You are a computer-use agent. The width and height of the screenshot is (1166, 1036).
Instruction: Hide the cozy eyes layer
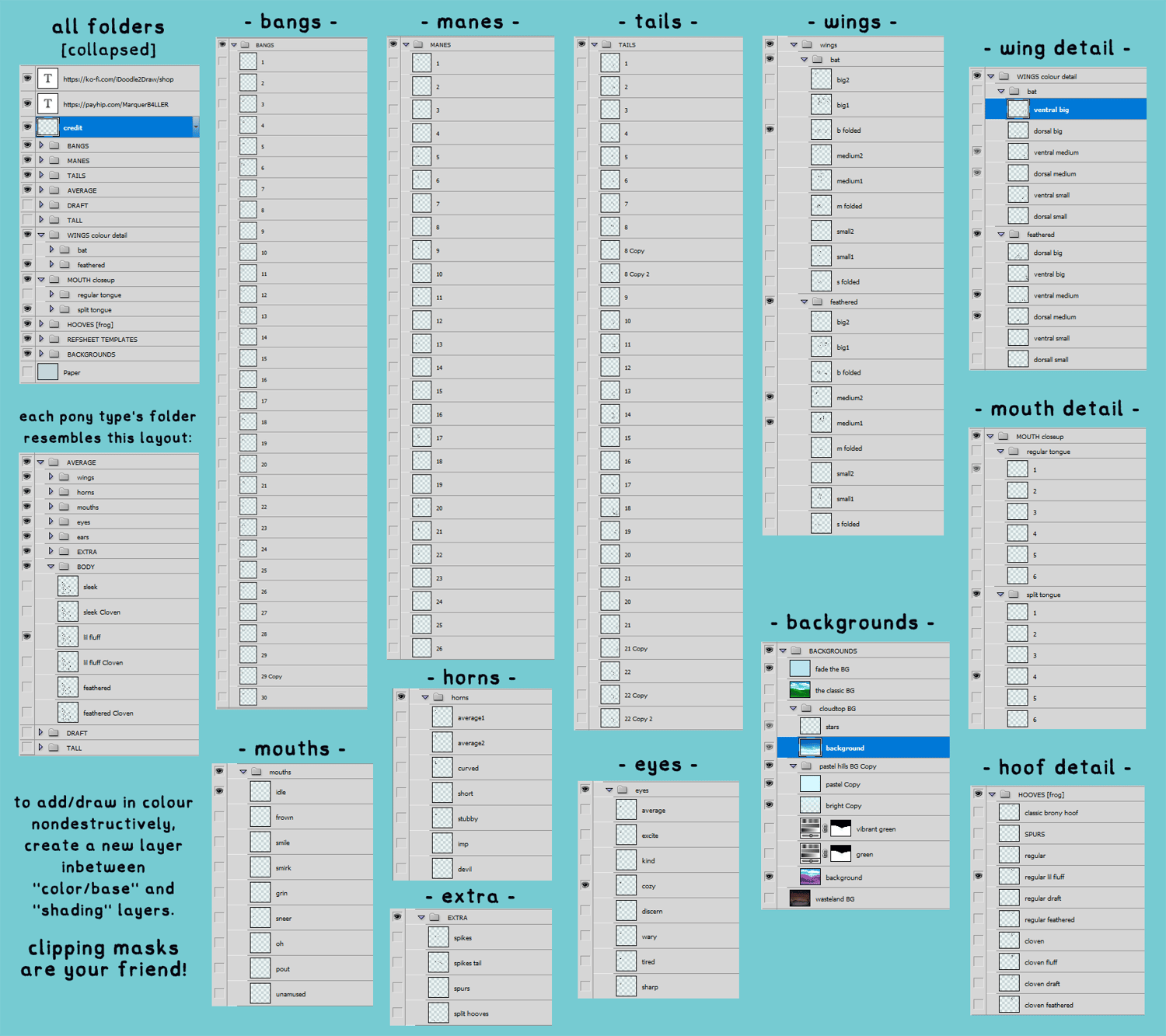585,885
